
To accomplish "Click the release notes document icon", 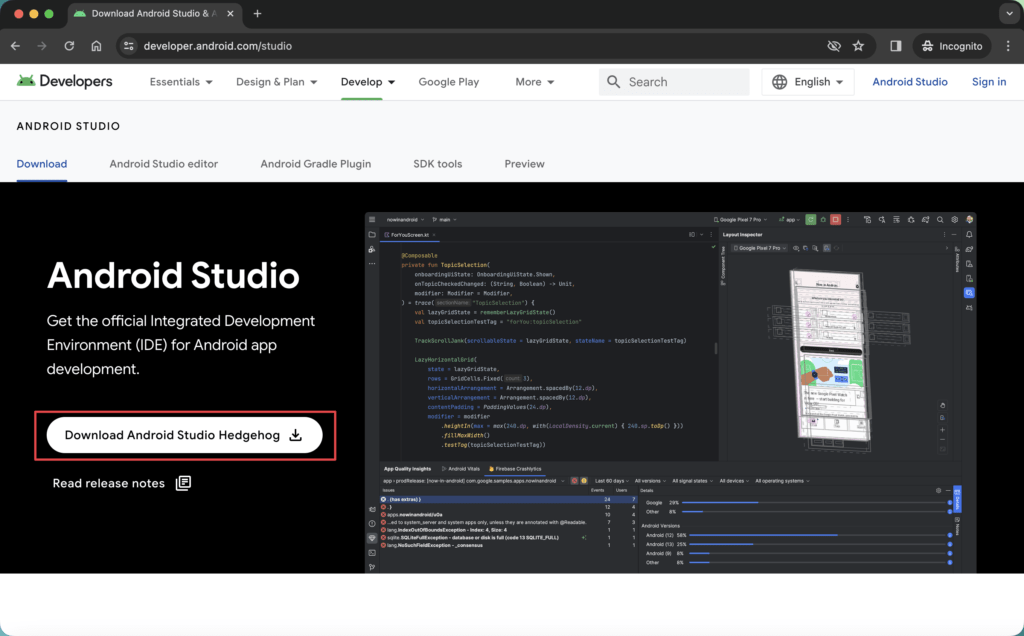I will pos(184,483).
